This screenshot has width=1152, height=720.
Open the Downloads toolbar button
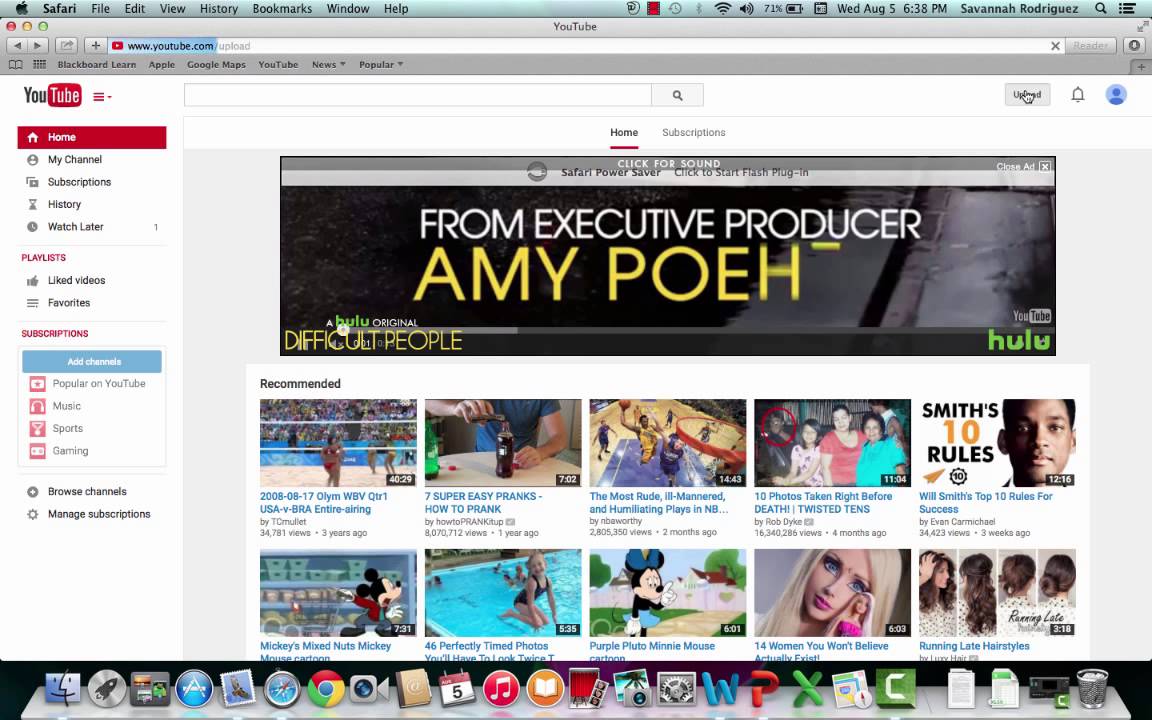click(x=1134, y=46)
